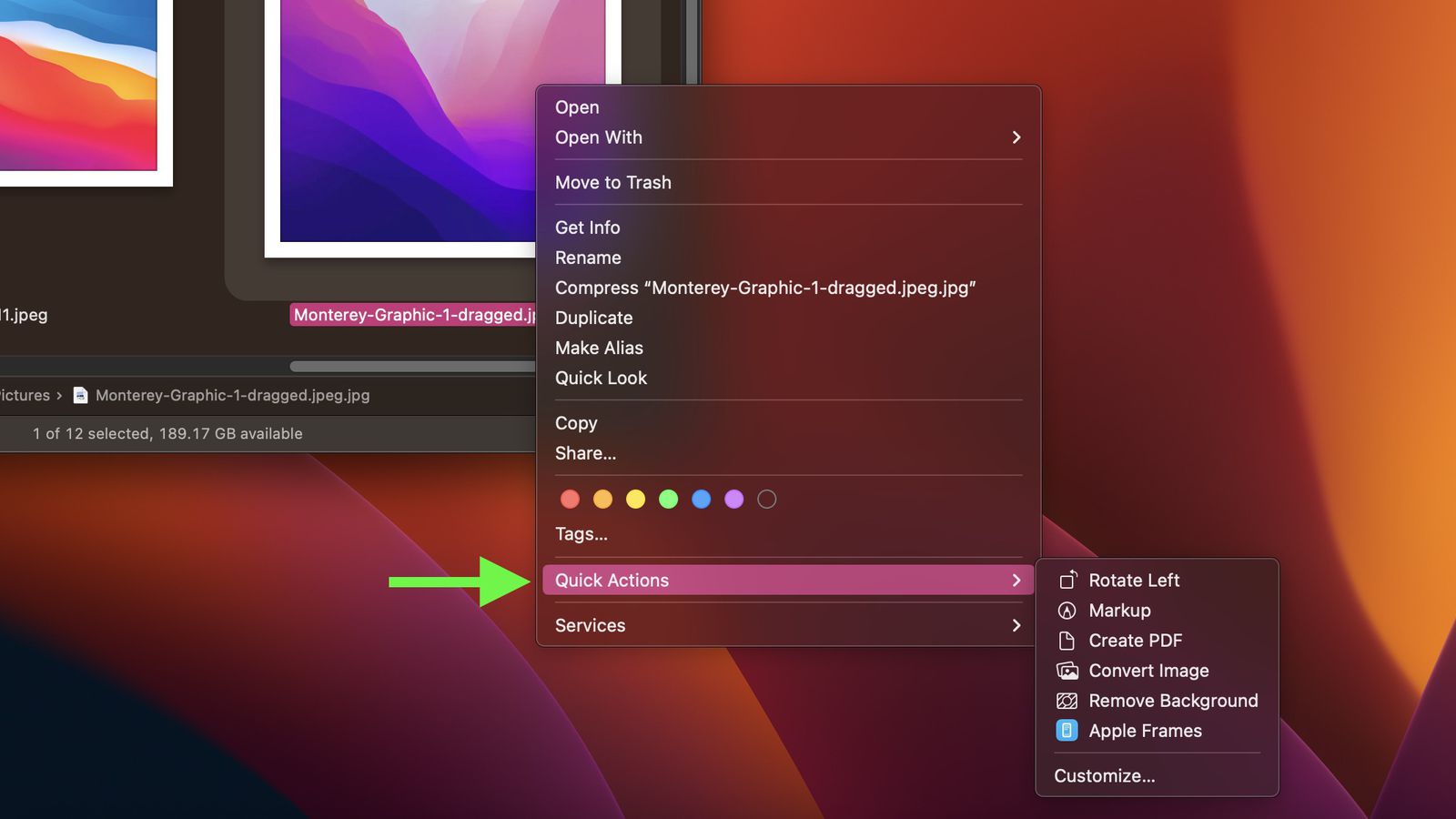Apply the red tag color
This screenshot has height=819, width=1456.
click(x=570, y=499)
